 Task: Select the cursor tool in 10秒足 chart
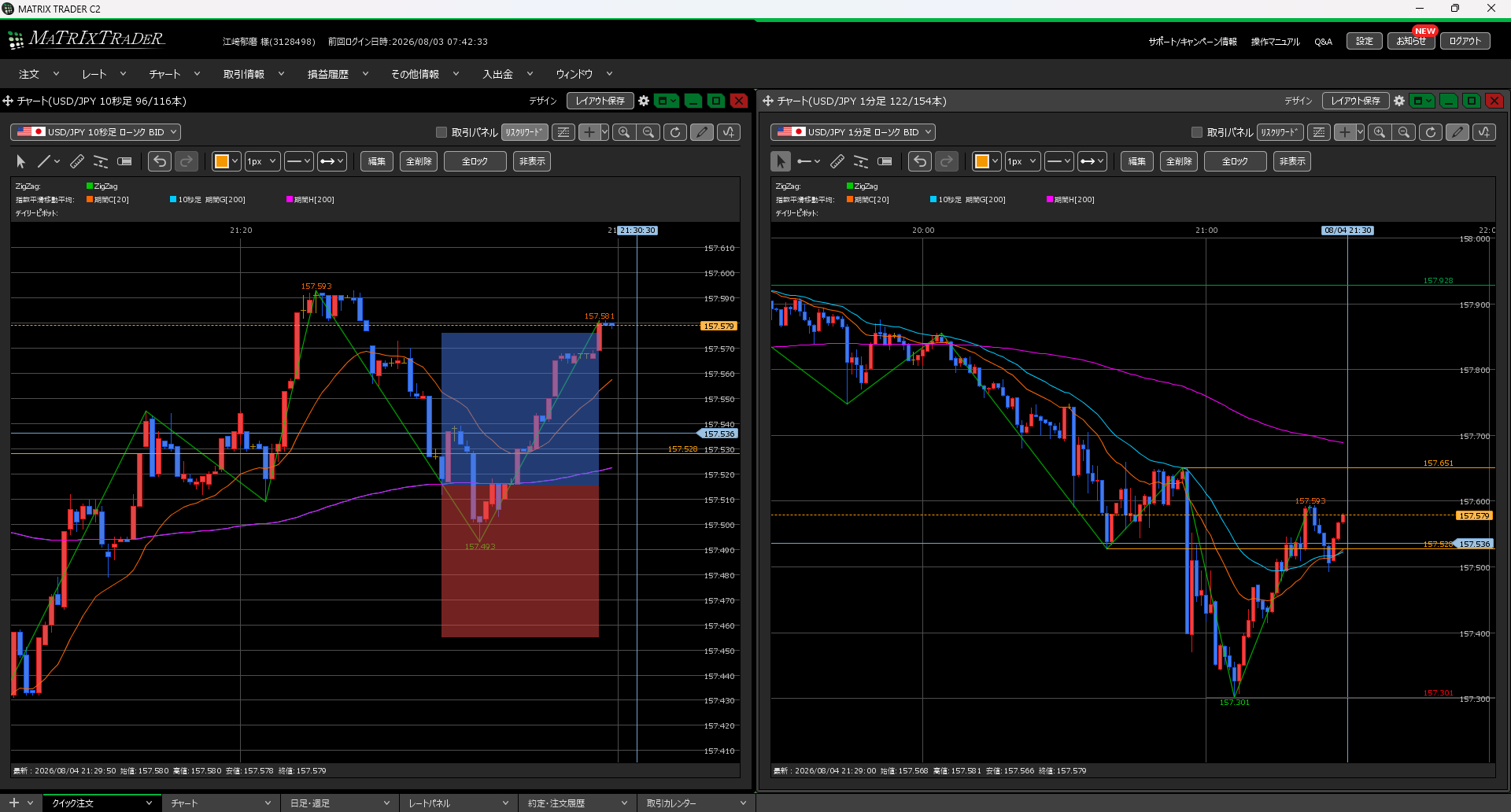point(21,161)
